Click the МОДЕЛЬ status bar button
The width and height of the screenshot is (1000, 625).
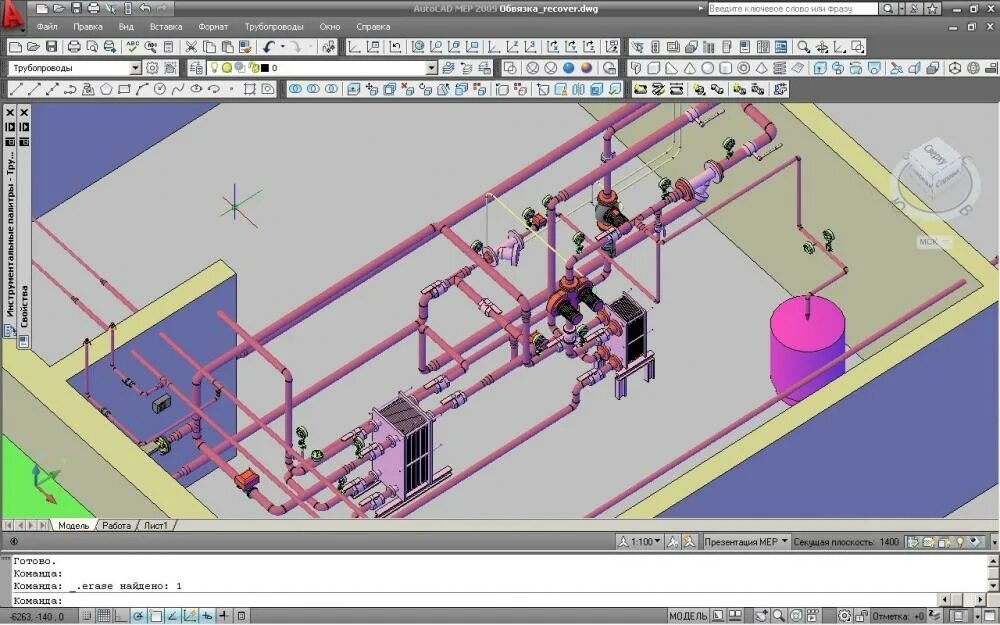688,615
